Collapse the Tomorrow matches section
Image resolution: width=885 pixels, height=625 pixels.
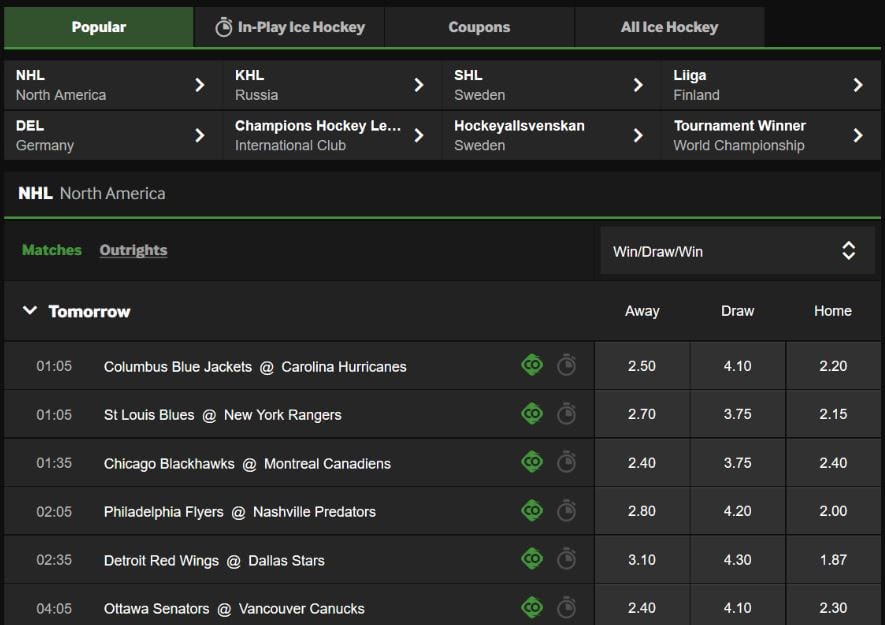[x=30, y=311]
